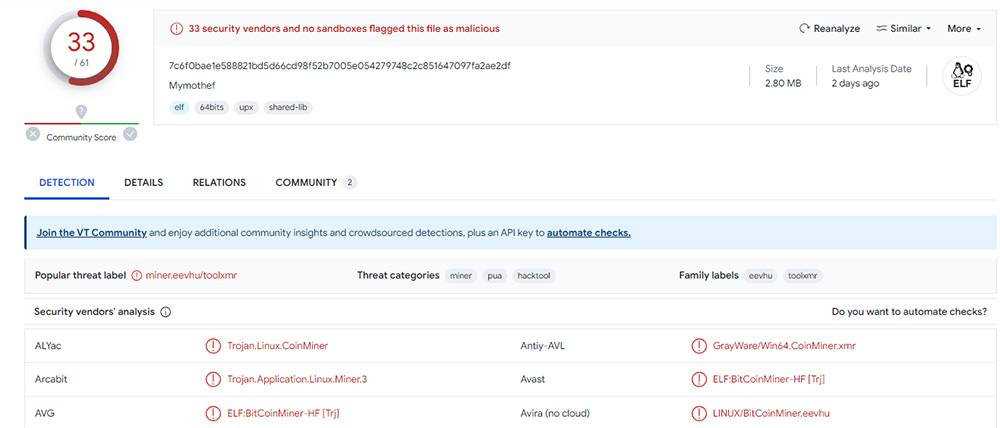Switch to the DETECTION tab
The image size is (1000, 428).
pyautogui.click(x=67, y=182)
